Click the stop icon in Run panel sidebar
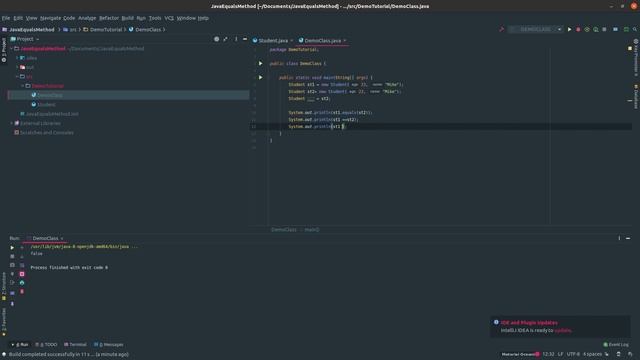The height and width of the screenshot is (360, 640). pyautogui.click(x=12, y=256)
